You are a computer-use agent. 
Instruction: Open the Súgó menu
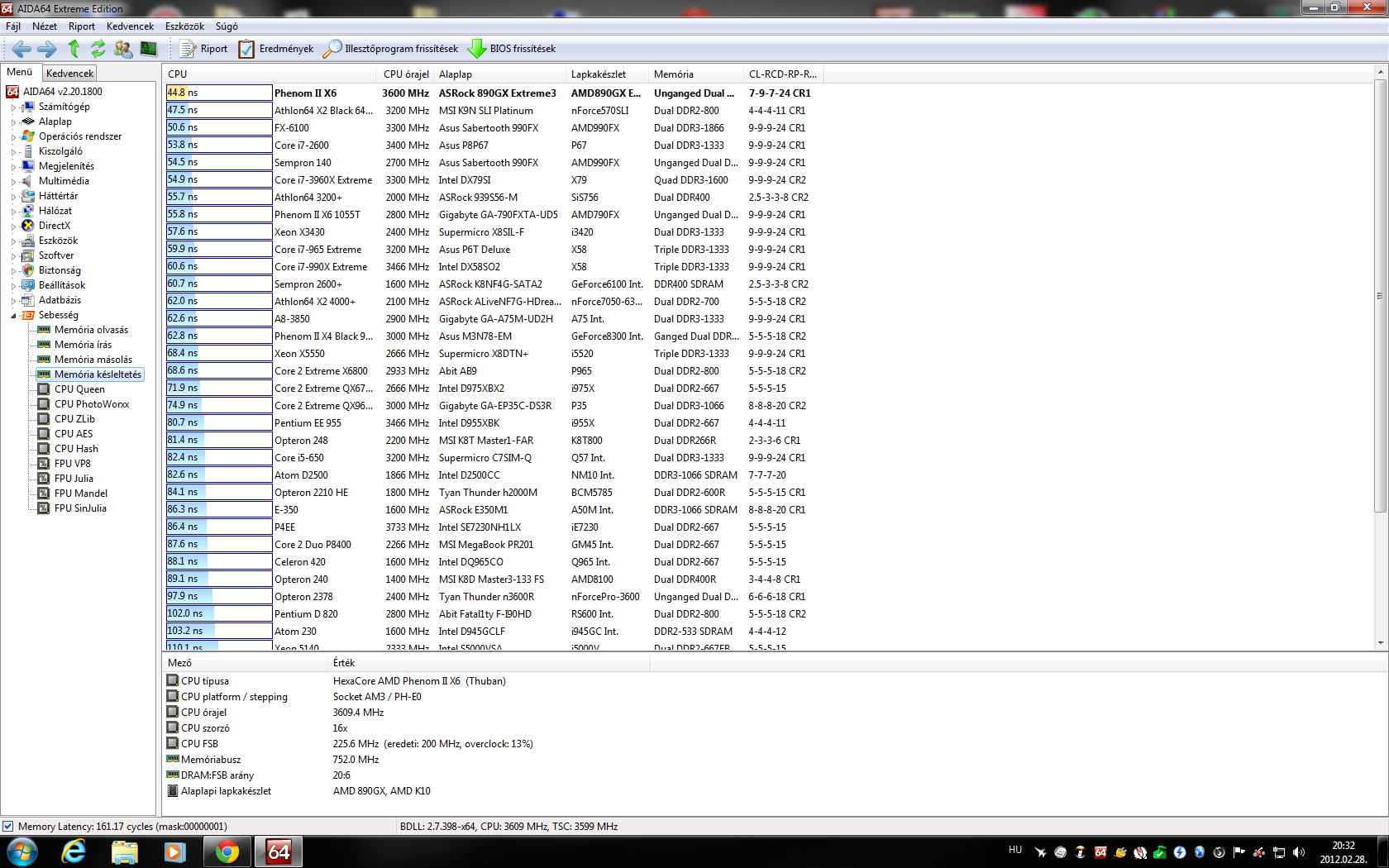tap(227, 26)
